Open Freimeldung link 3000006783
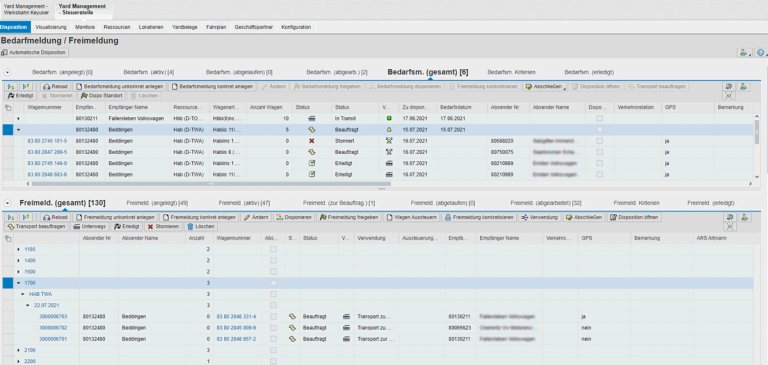This screenshot has width=768, height=365. [53, 316]
